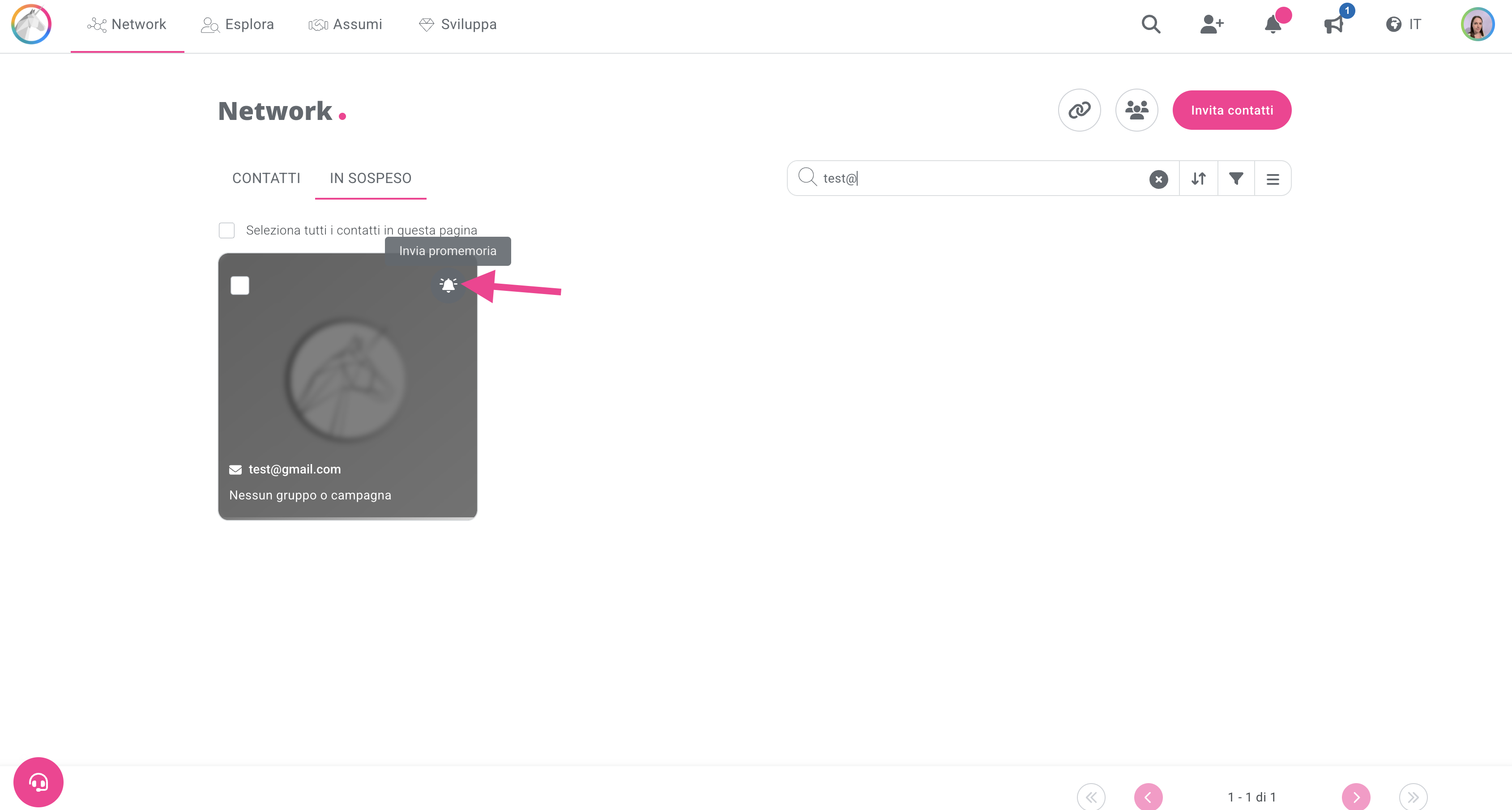Select the test@gmail.com contact card checkbox
The width and height of the screenshot is (1512, 810).
click(x=239, y=285)
